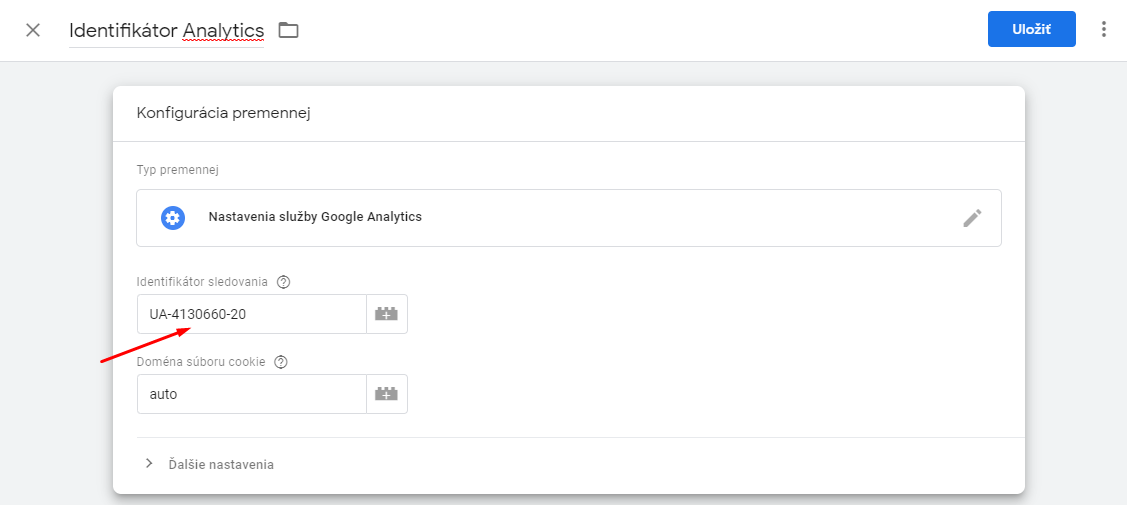This screenshot has width=1127, height=505.
Task: Click the Identifikátor sledovania label text
Action: [x=202, y=282]
